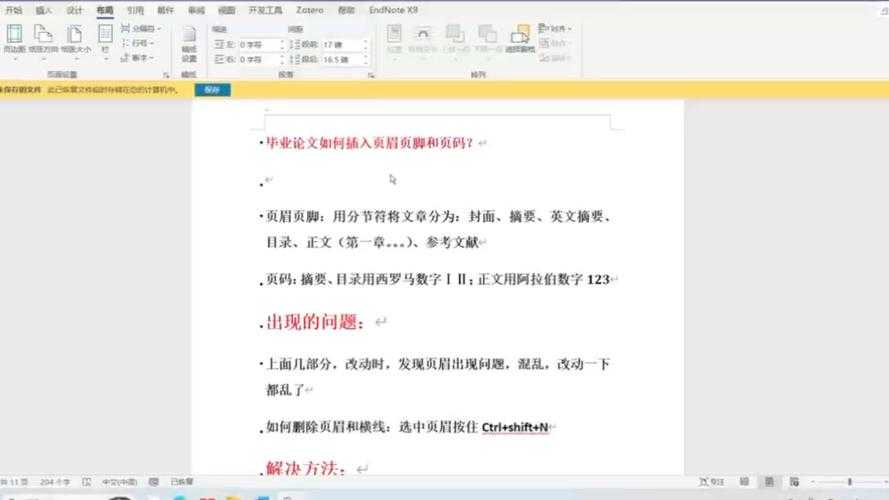Step the right indent value spinner
This screenshot has height=500, width=889.
[x=281, y=59]
